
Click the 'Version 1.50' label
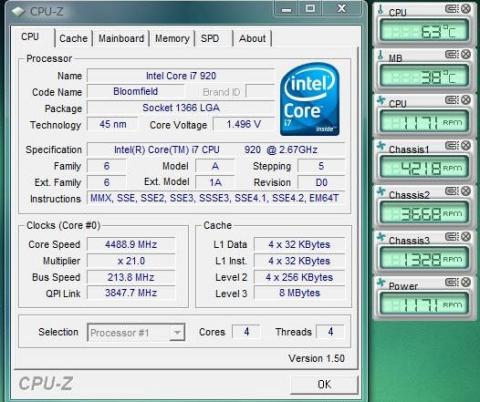pyautogui.click(x=316, y=358)
